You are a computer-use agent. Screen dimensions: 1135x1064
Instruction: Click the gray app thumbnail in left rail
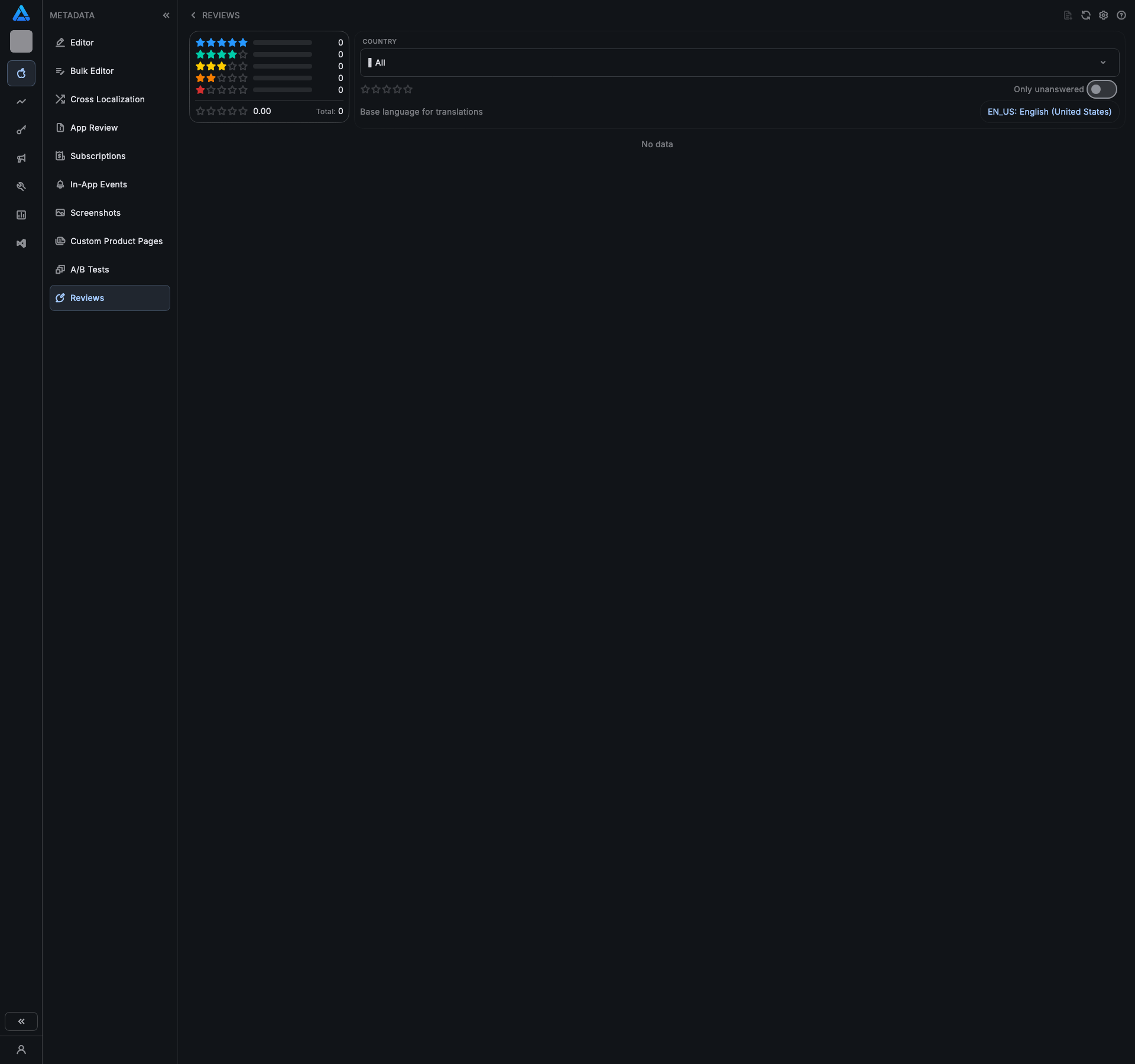click(21, 41)
